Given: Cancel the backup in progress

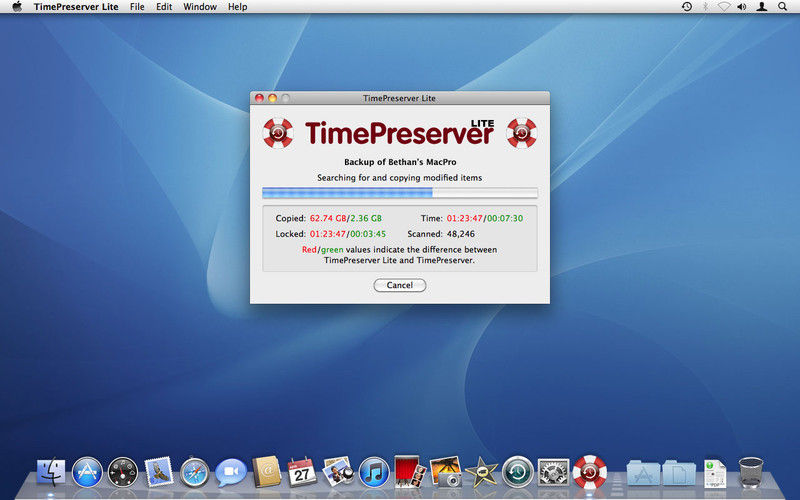Looking at the screenshot, I should click(399, 285).
